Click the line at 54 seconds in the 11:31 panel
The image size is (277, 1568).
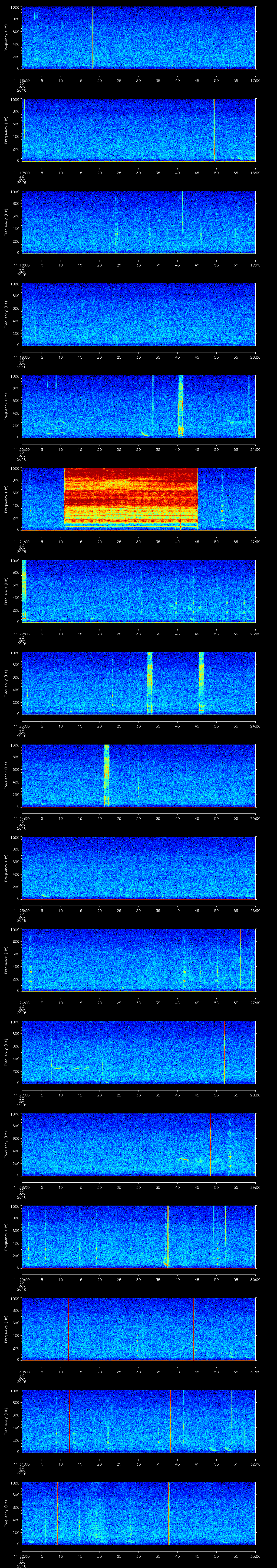(231, 1409)
